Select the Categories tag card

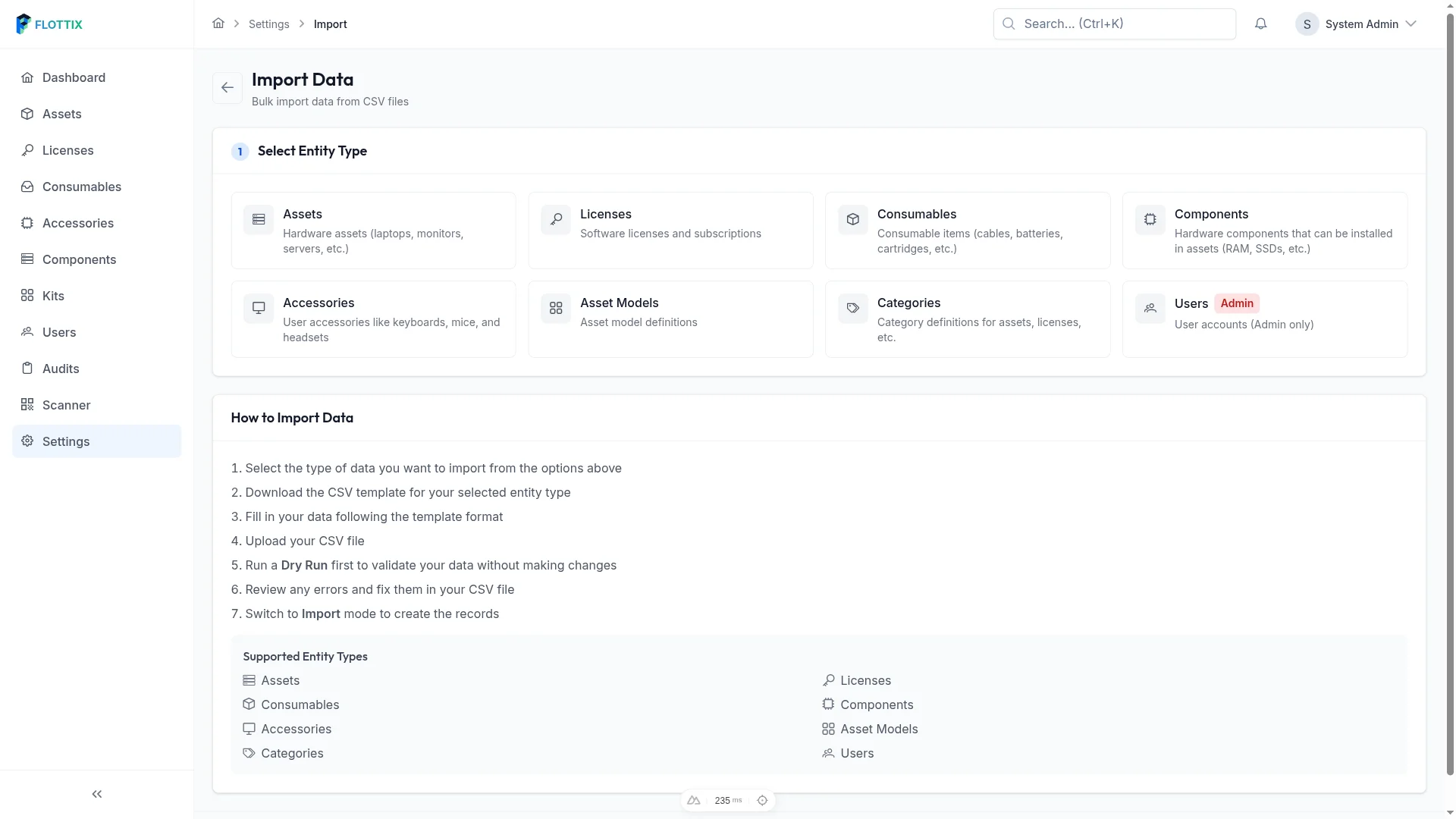click(968, 319)
